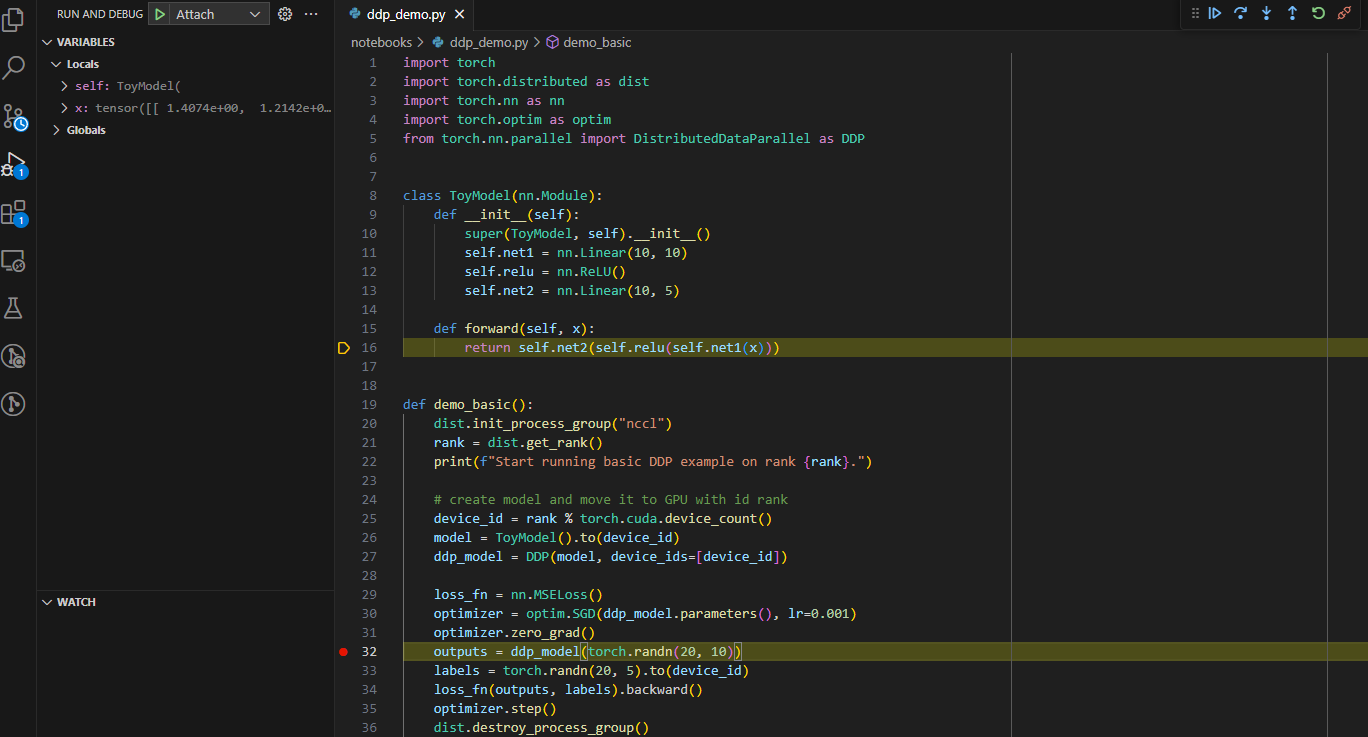Click the green Restart debug icon
Screen dimensions: 1368x737
click(x=1318, y=13)
